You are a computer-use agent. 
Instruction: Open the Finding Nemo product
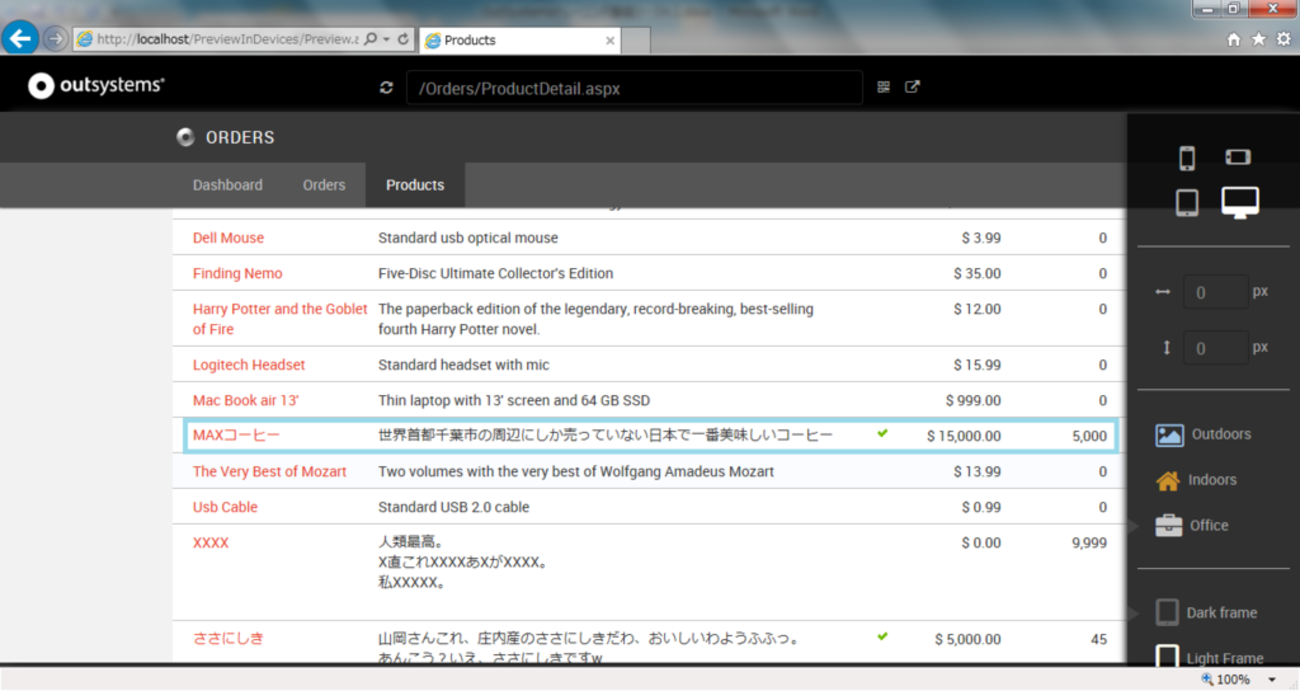point(237,273)
